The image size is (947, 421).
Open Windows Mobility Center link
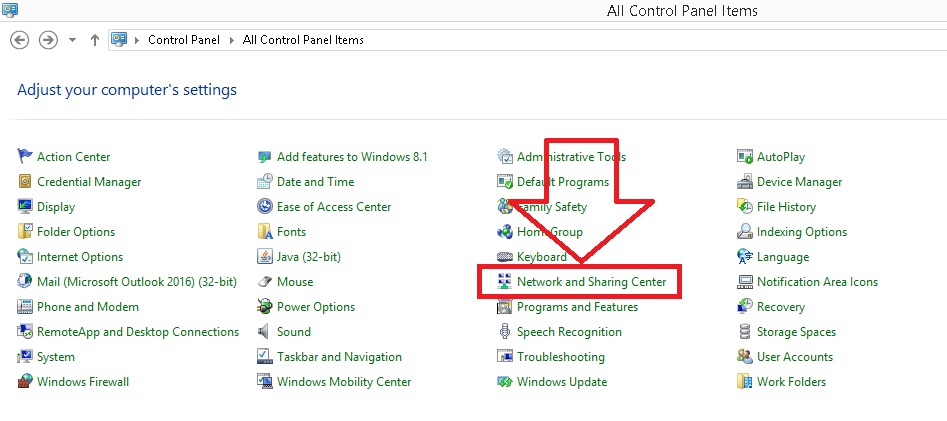coord(344,382)
